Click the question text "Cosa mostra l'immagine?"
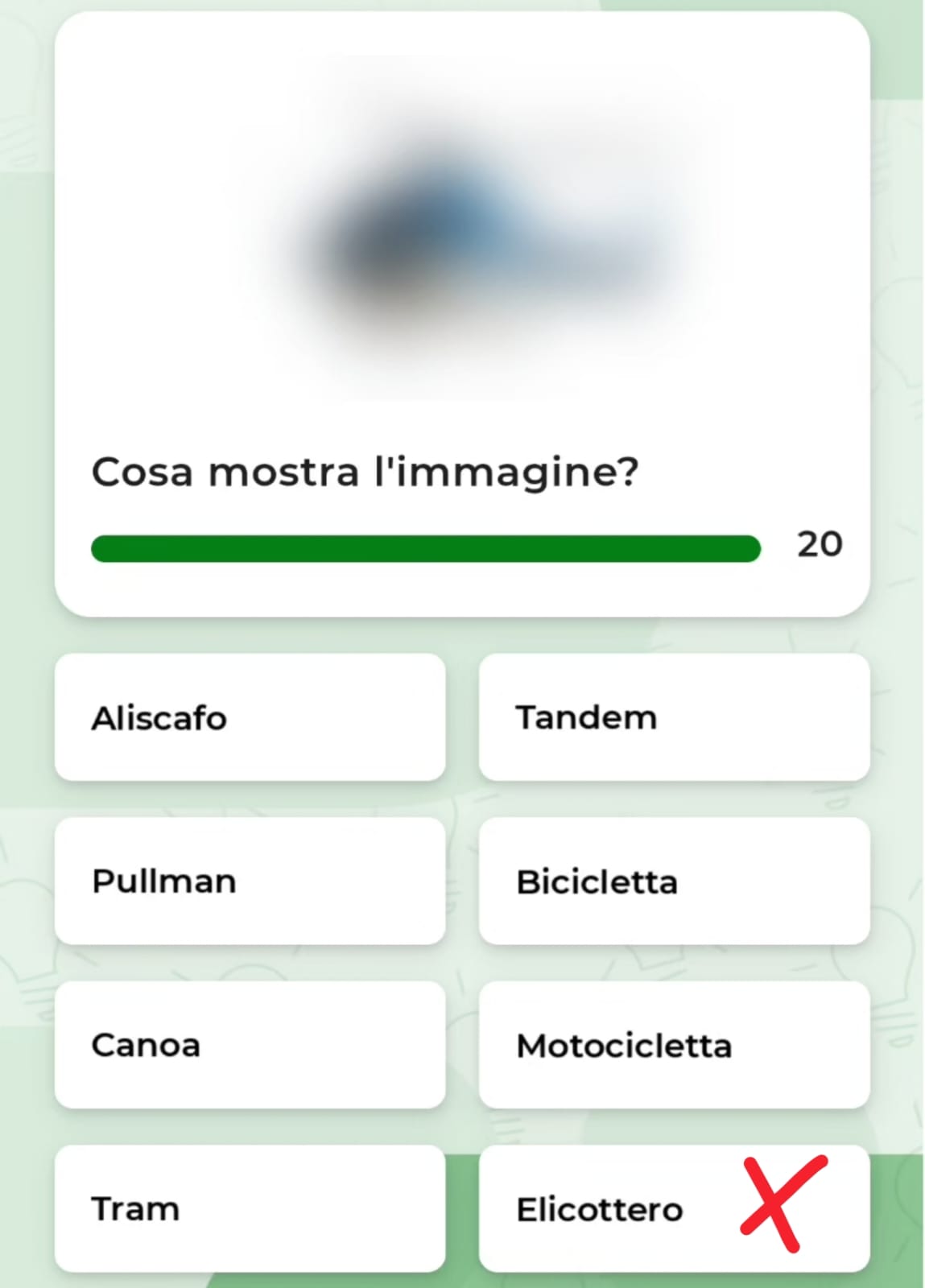925x1288 pixels. coord(365,472)
